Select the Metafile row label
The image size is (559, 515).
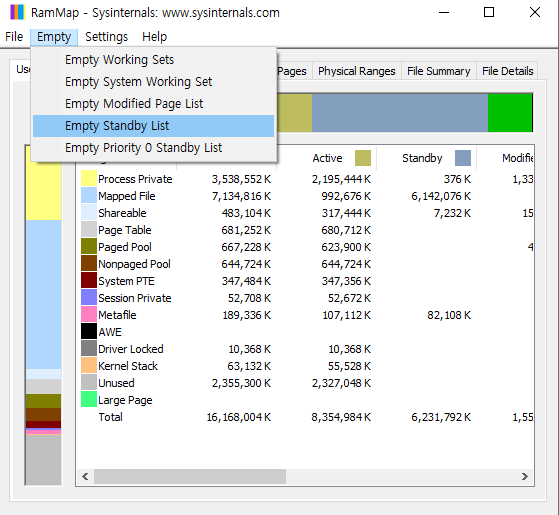point(117,315)
